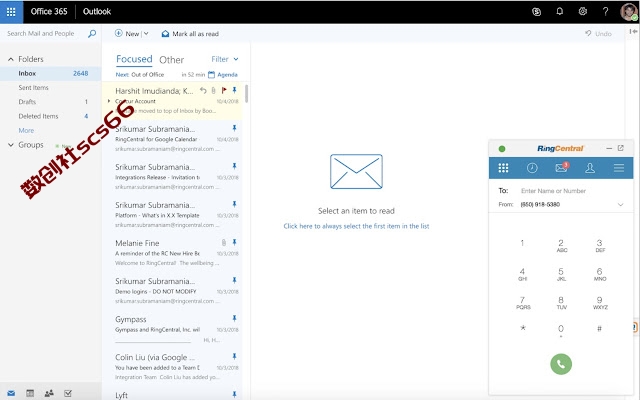Toggle pin on Harshit Imudianda message
Viewport: 640px width, 400px height.
tap(234, 90)
